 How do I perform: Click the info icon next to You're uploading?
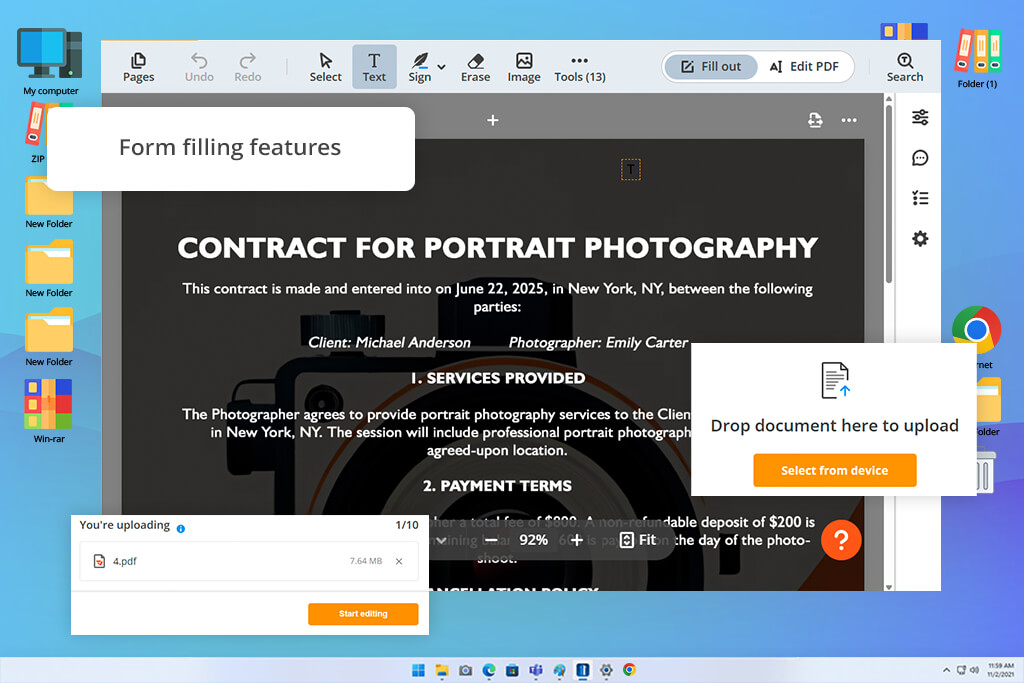181,529
